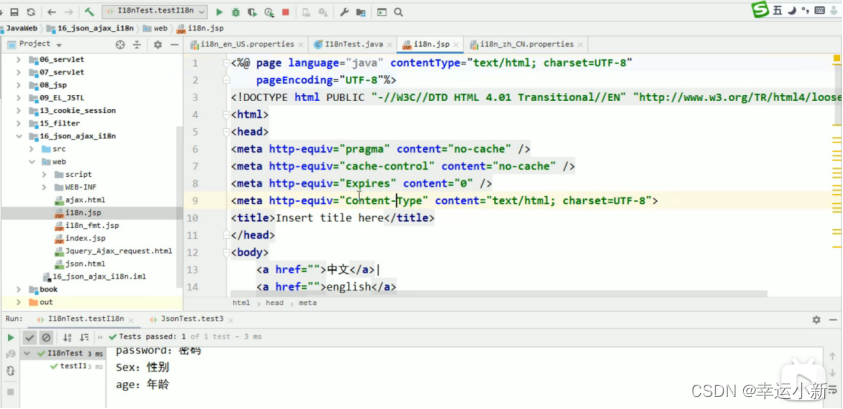
Task: Expand the 13_cookie_session module
Action: click(19, 110)
